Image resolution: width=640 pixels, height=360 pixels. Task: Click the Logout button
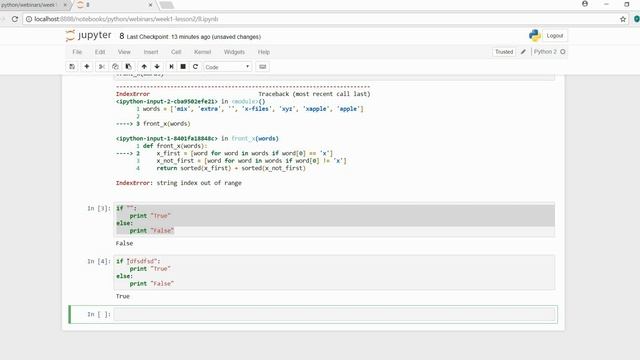555,36
